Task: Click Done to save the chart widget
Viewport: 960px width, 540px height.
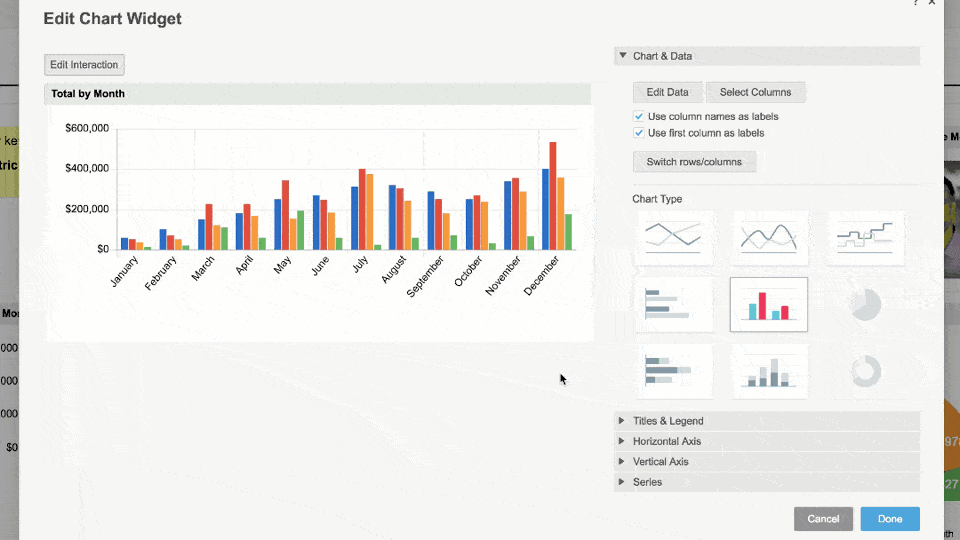Action: click(x=889, y=519)
